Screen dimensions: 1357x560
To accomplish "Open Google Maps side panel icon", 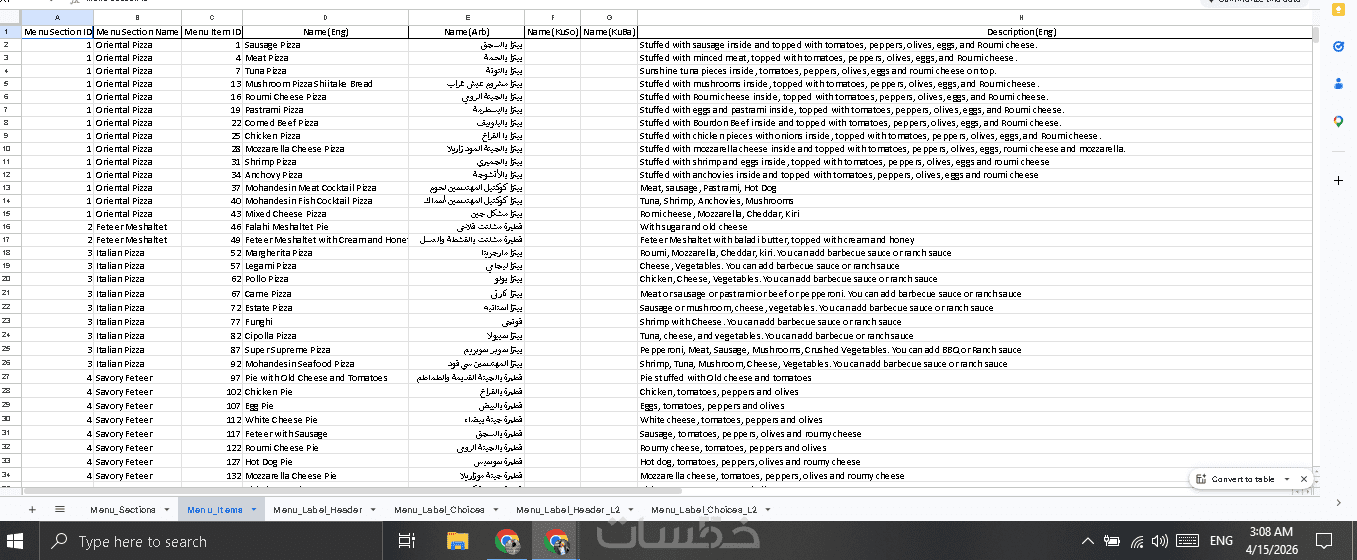I will pyautogui.click(x=1338, y=121).
